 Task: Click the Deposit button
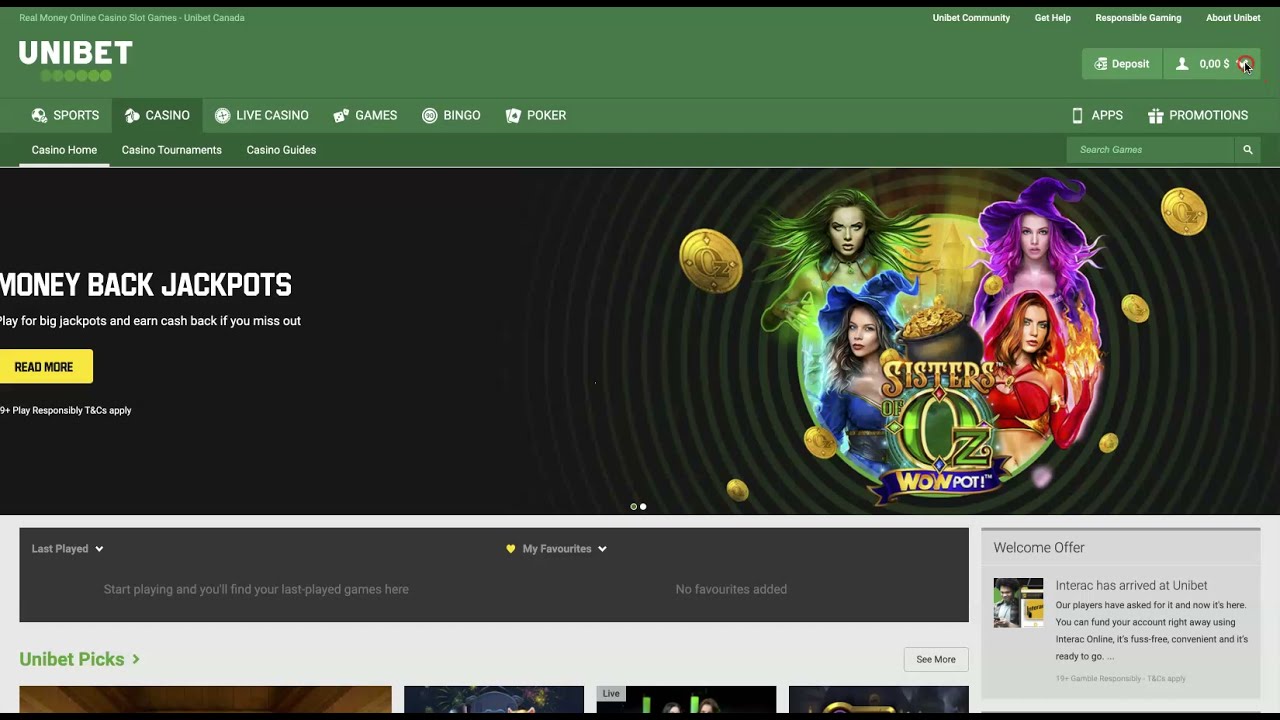click(x=1122, y=64)
